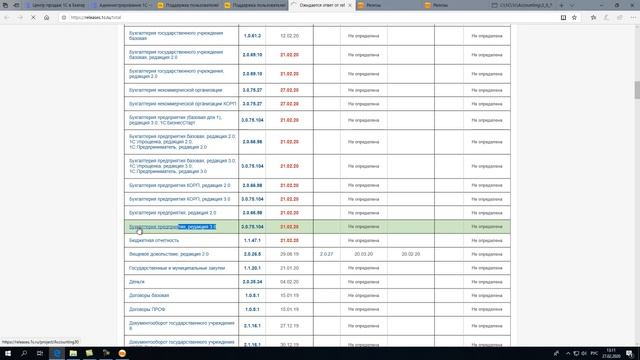The height and width of the screenshot is (360, 640).
Task: Click planned version 2.0.27
Action: tap(327, 254)
